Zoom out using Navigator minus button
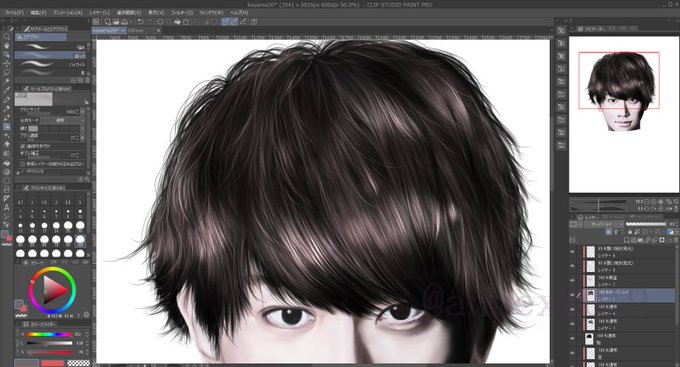680x367 pixels. tap(647, 202)
